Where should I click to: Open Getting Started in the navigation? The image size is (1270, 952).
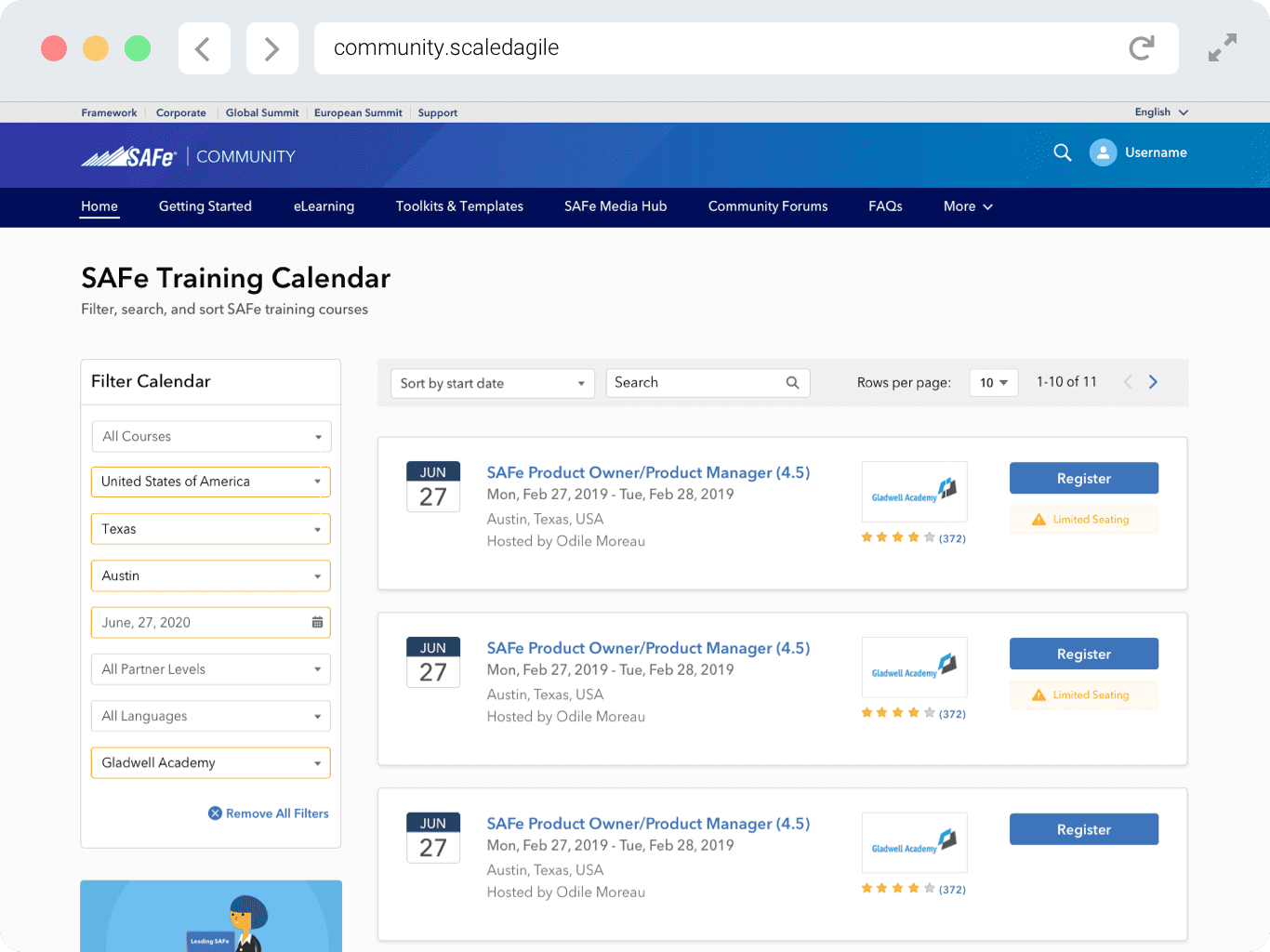[x=205, y=206]
